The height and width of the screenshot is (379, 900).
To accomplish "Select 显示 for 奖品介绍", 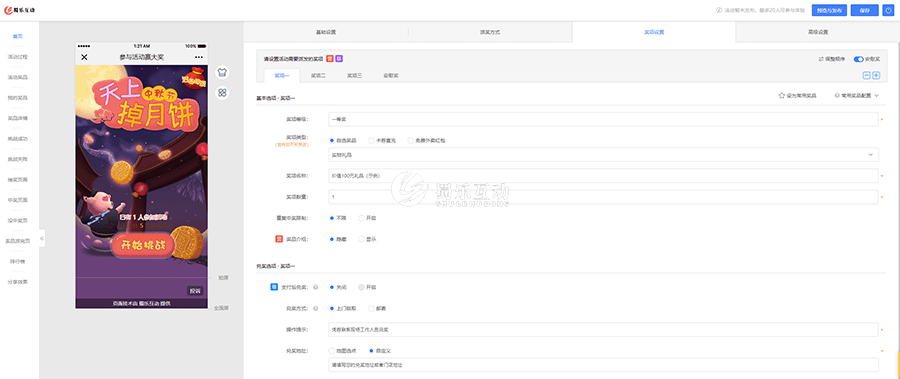I will click(x=361, y=239).
